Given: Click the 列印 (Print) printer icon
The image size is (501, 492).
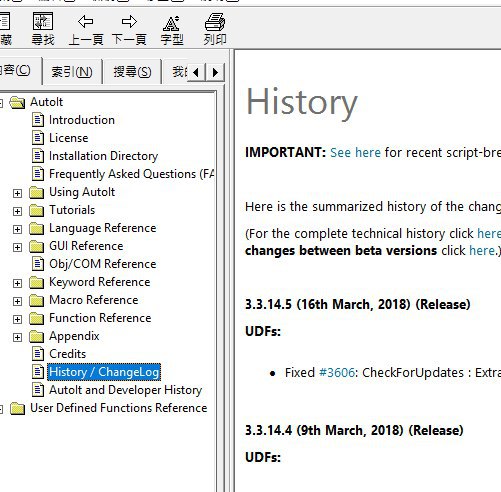Looking at the screenshot, I should [215, 22].
